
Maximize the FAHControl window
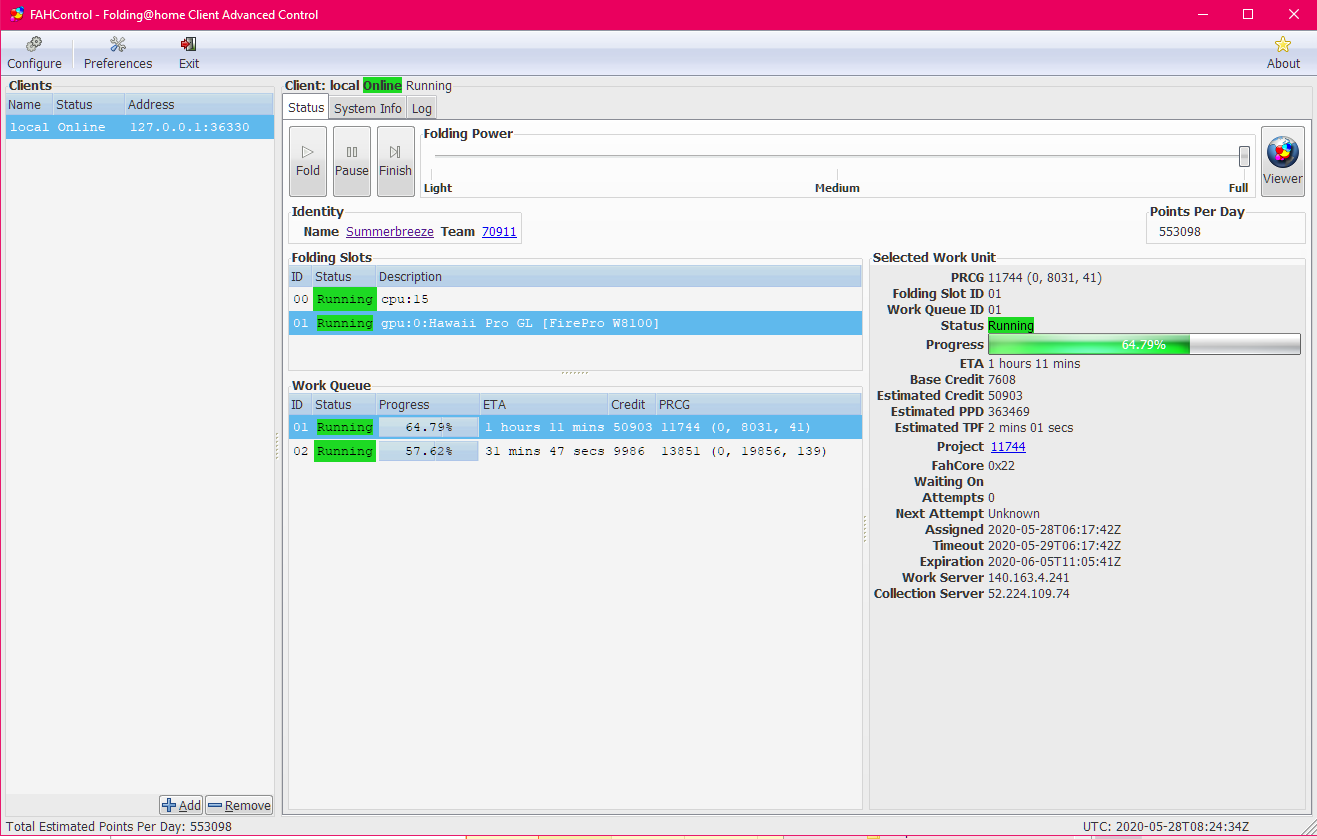(1248, 14)
